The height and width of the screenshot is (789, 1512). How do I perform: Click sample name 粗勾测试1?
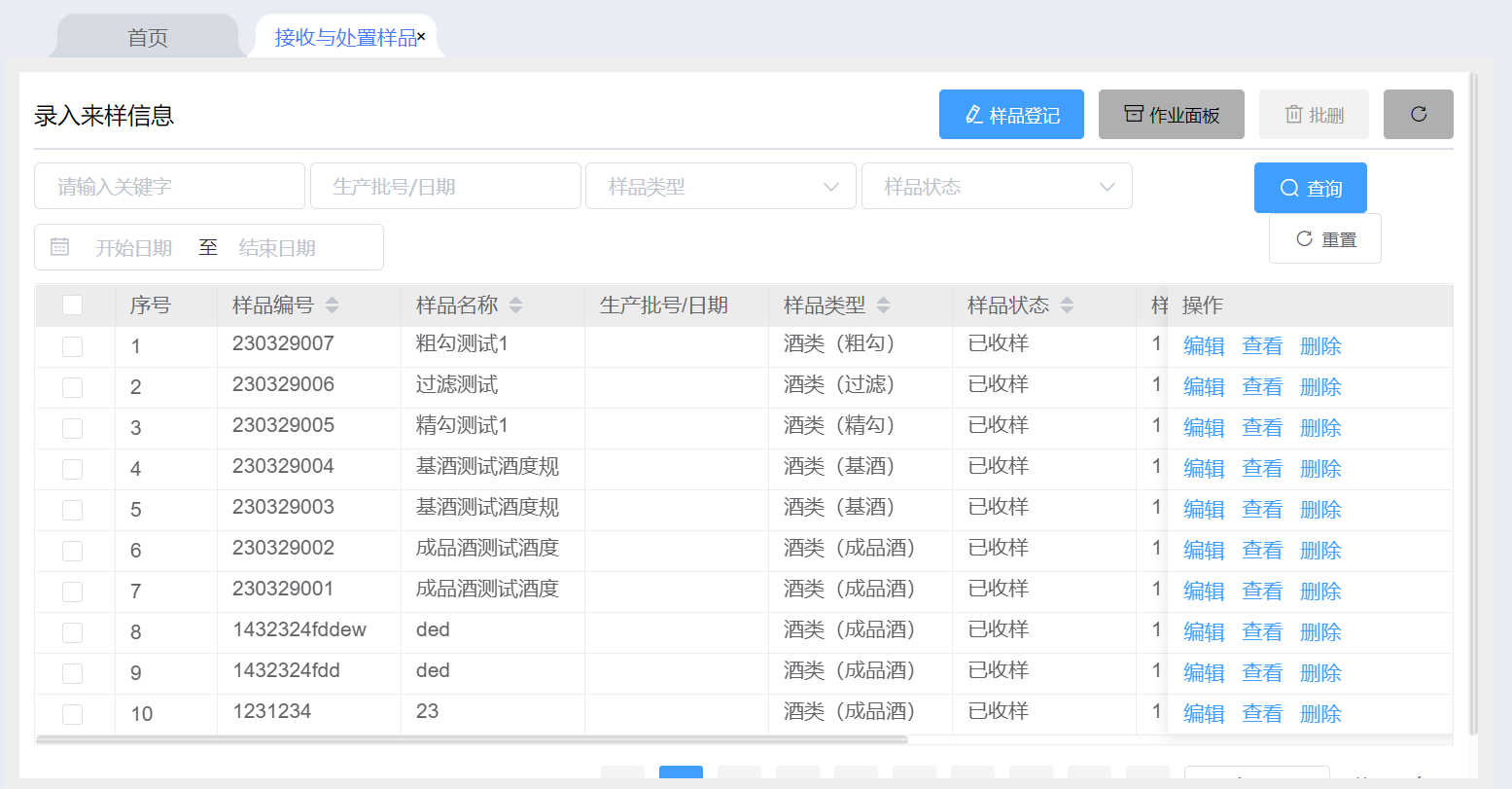462,343
